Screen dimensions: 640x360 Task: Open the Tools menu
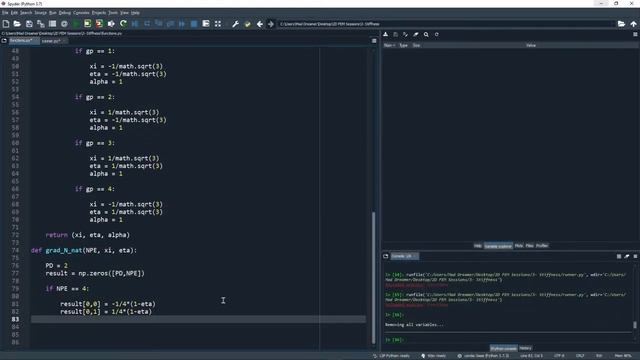coord(113,13)
